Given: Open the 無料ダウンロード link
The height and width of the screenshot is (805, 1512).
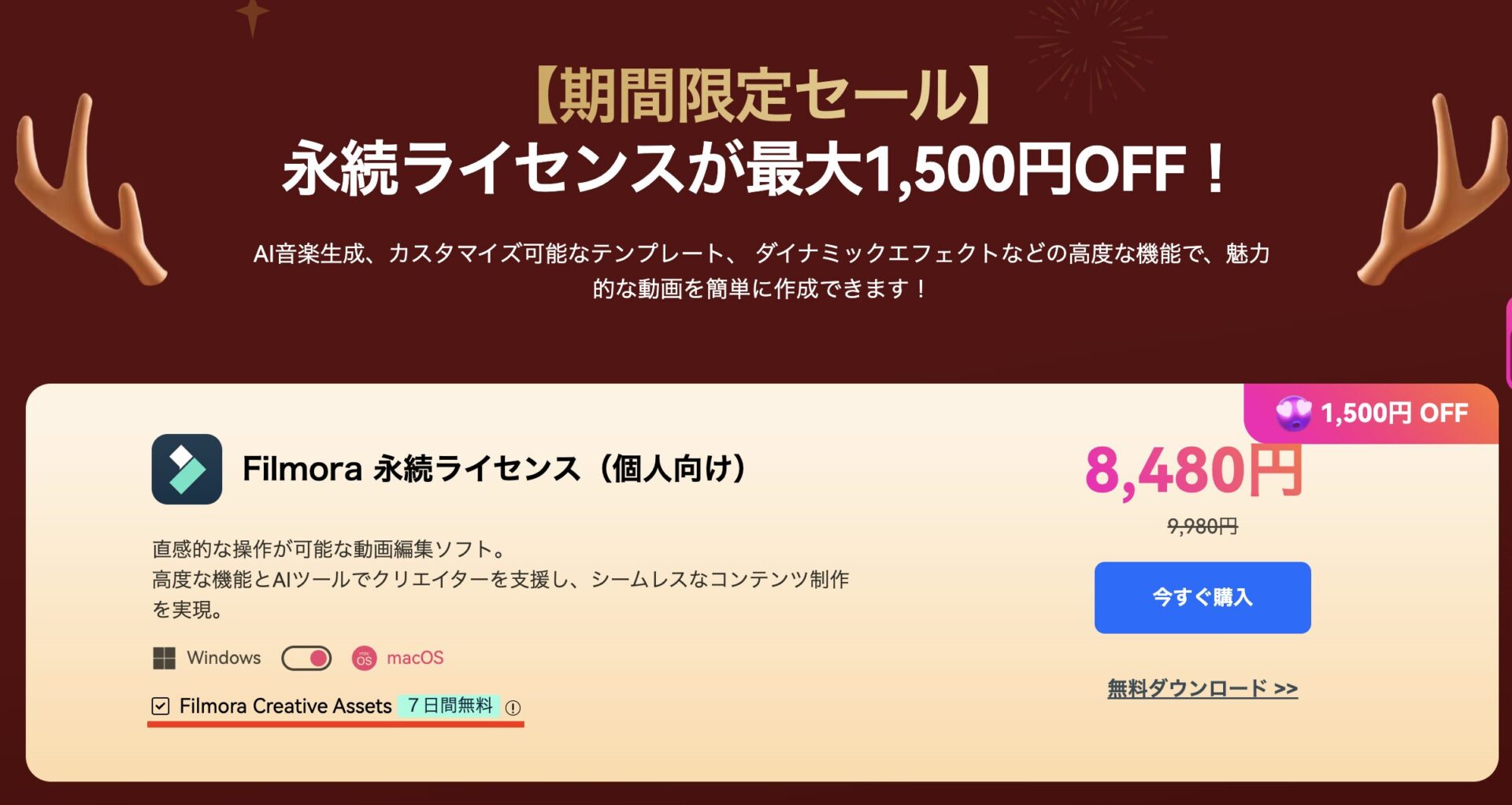Looking at the screenshot, I should click(x=1203, y=687).
